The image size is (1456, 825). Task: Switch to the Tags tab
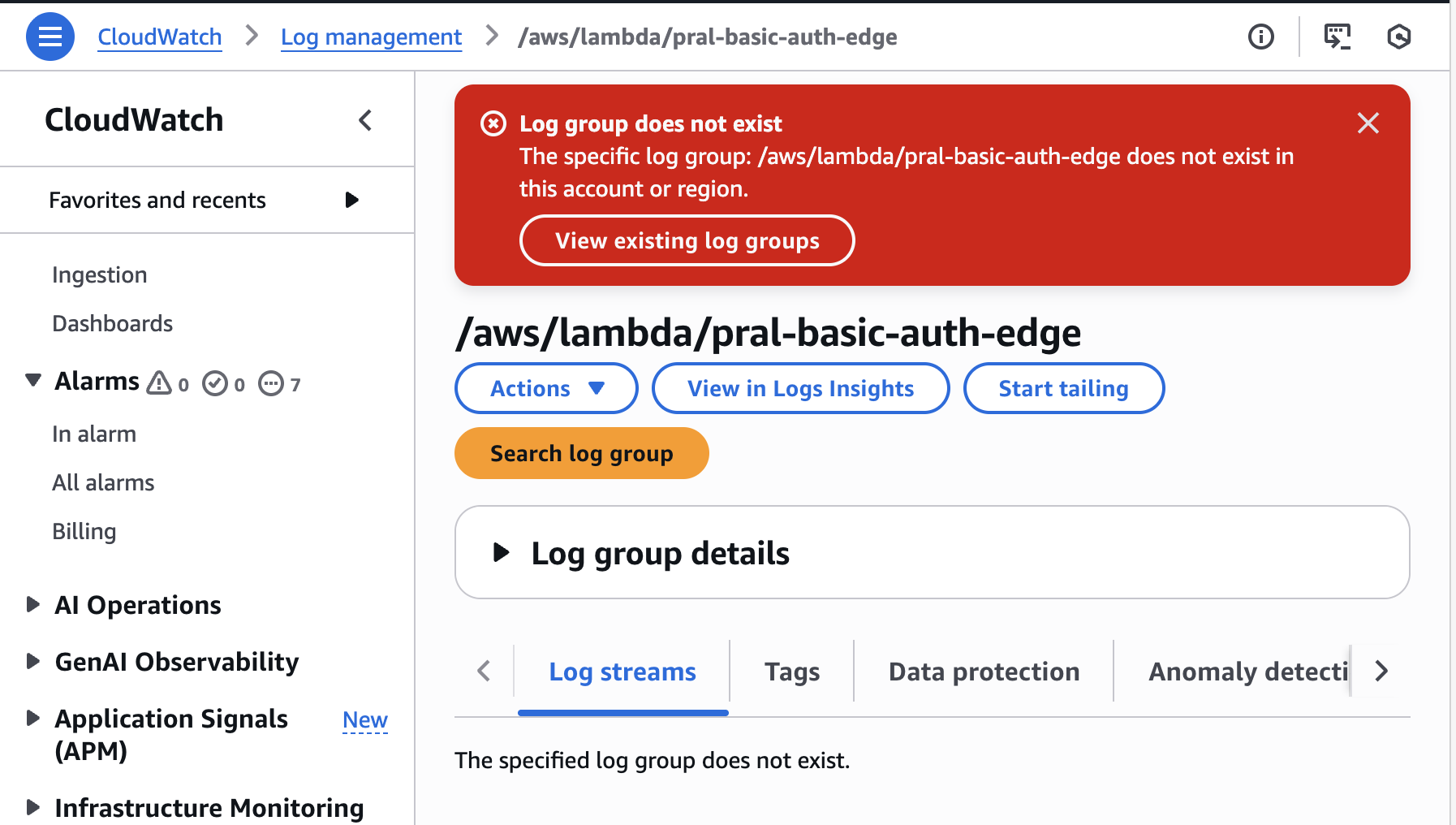pyautogui.click(x=791, y=672)
